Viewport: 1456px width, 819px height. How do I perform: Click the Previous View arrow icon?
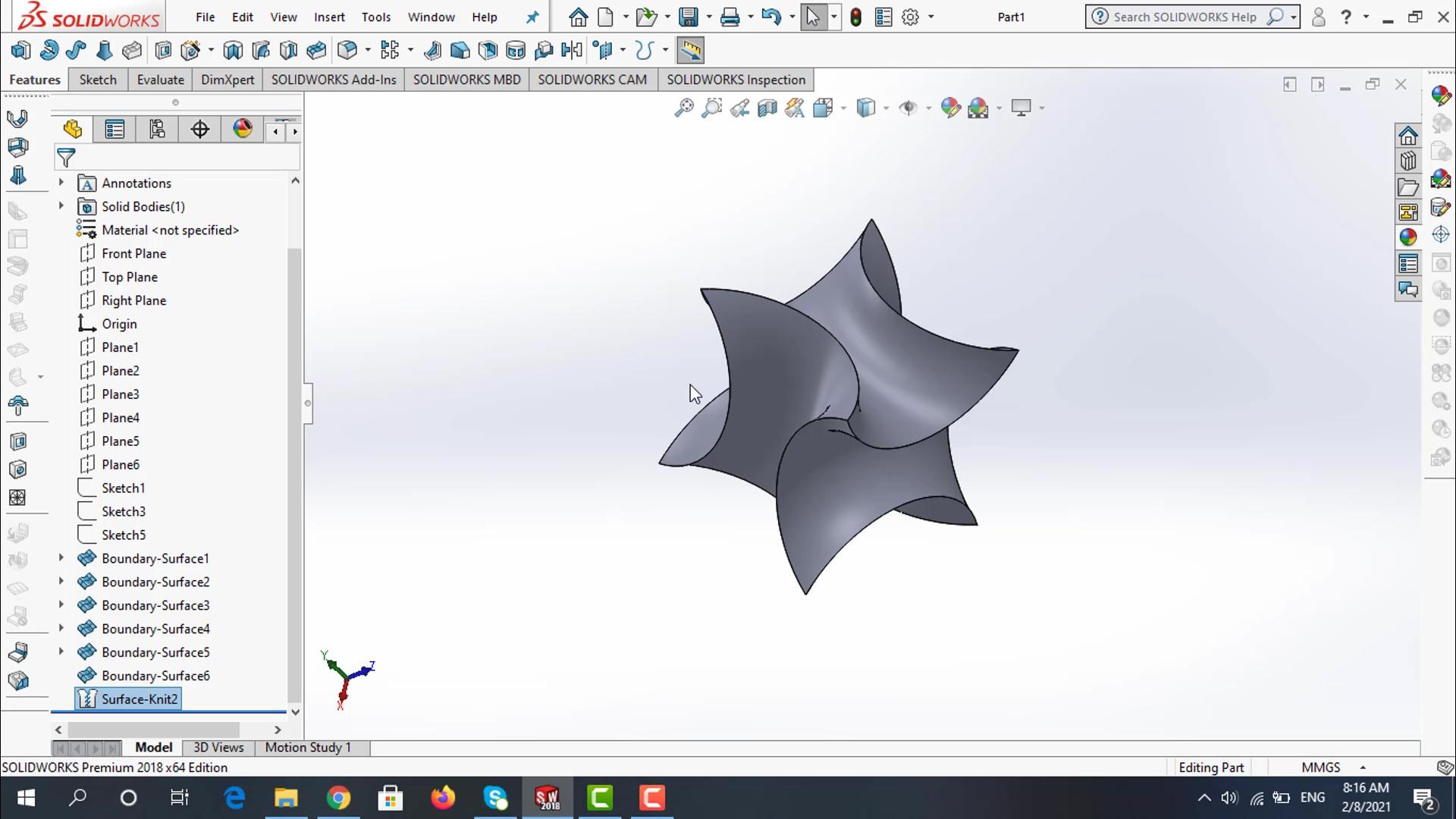click(x=739, y=108)
